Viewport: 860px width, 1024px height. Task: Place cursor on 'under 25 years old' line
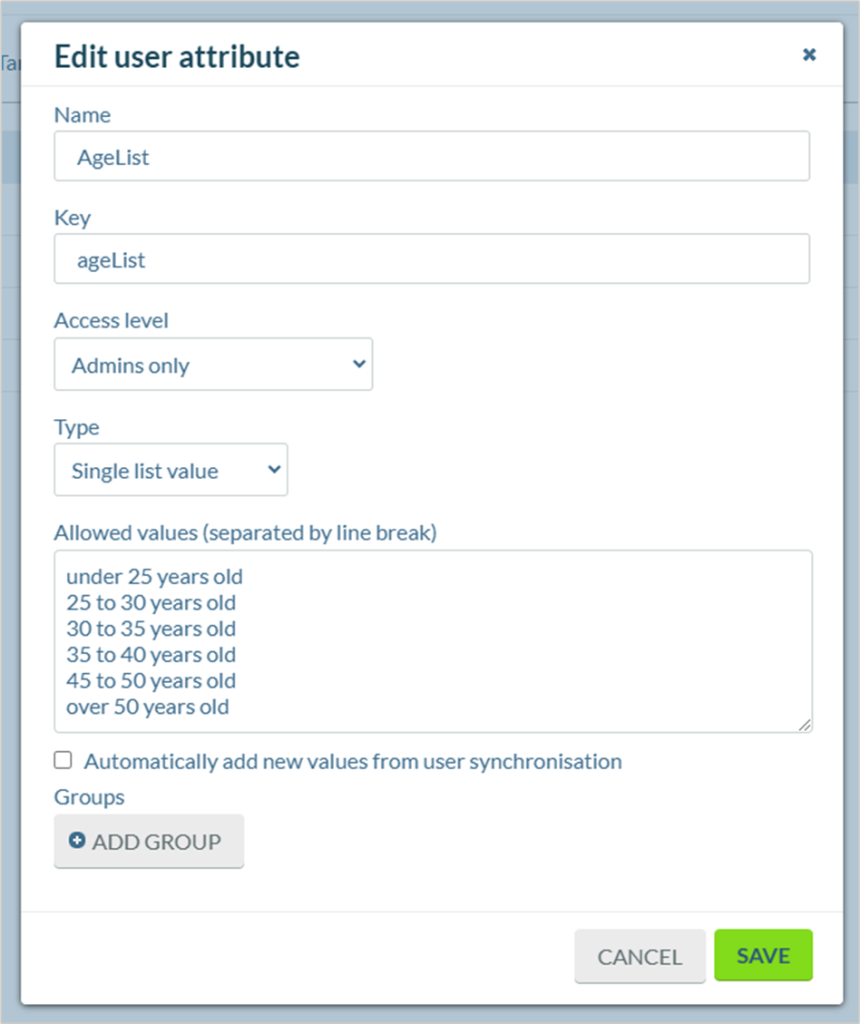coord(154,577)
